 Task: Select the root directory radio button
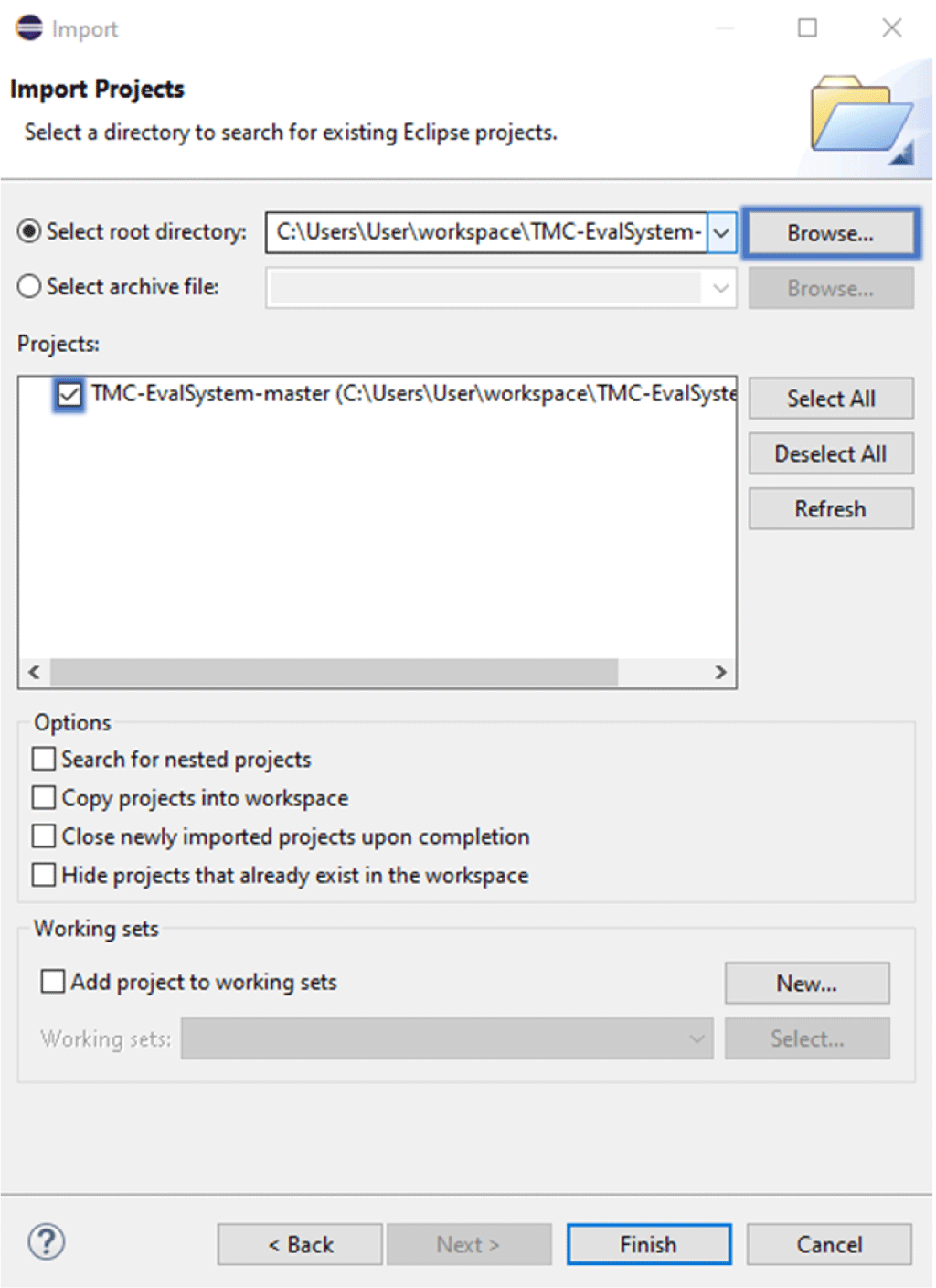[x=29, y=231]
